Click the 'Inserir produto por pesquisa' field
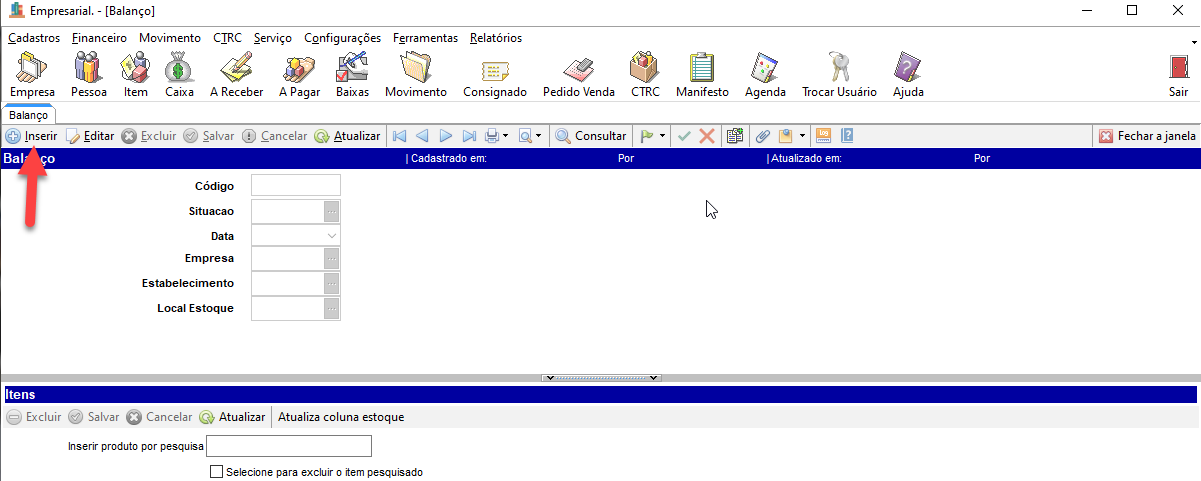 coord(288,446)
